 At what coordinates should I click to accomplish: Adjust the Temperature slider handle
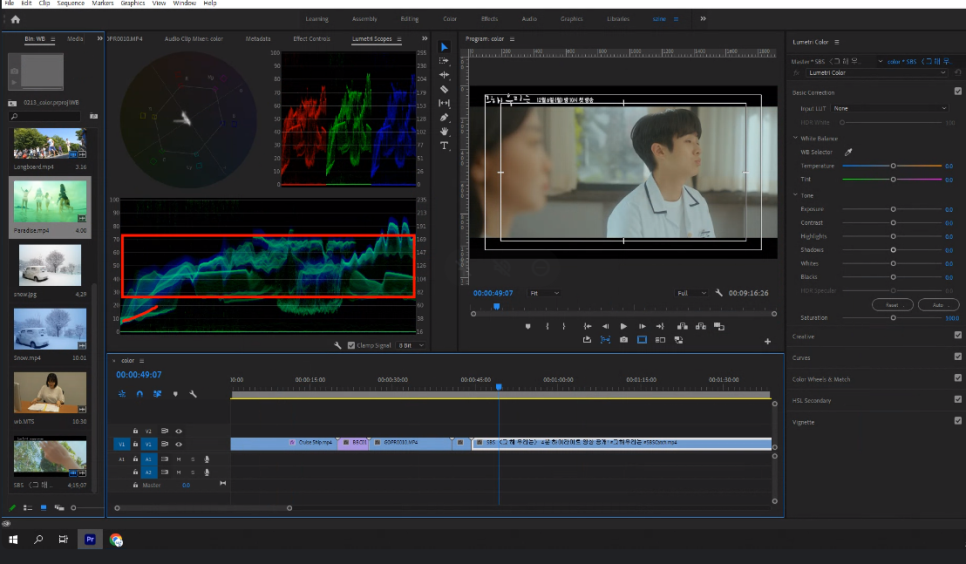pos(893,166)
